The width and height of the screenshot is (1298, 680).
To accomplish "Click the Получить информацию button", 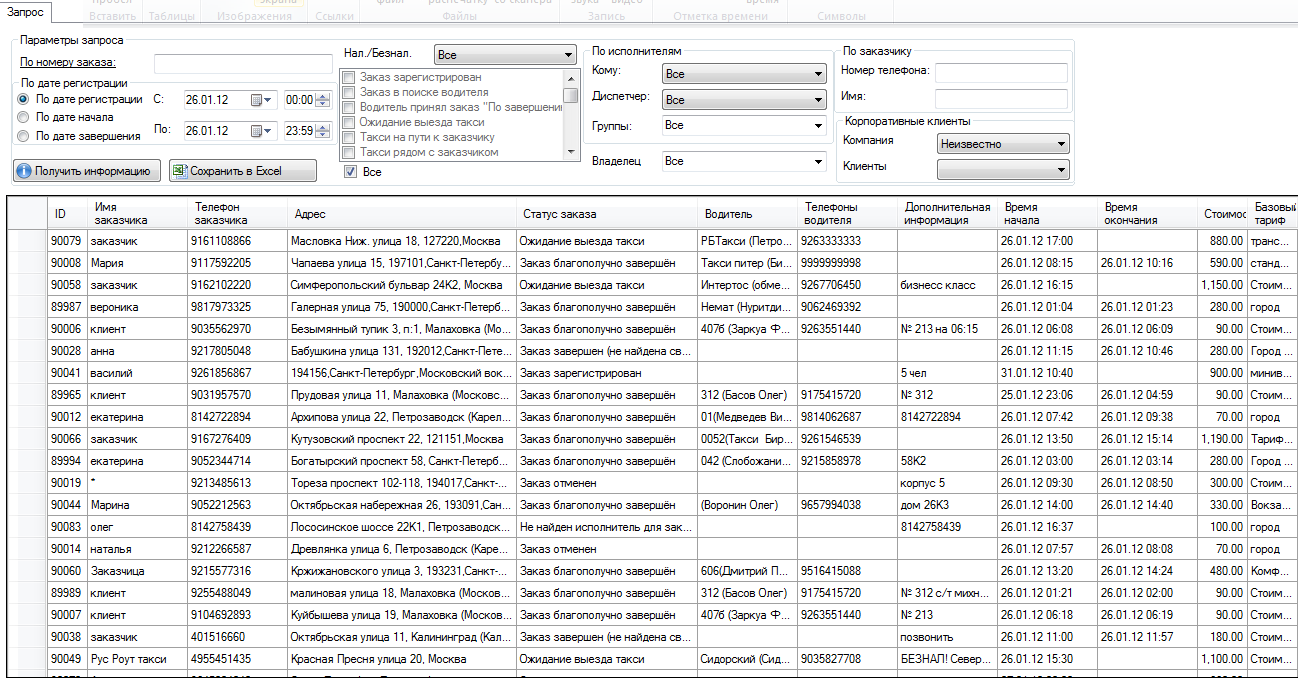I will coord(86,171).
